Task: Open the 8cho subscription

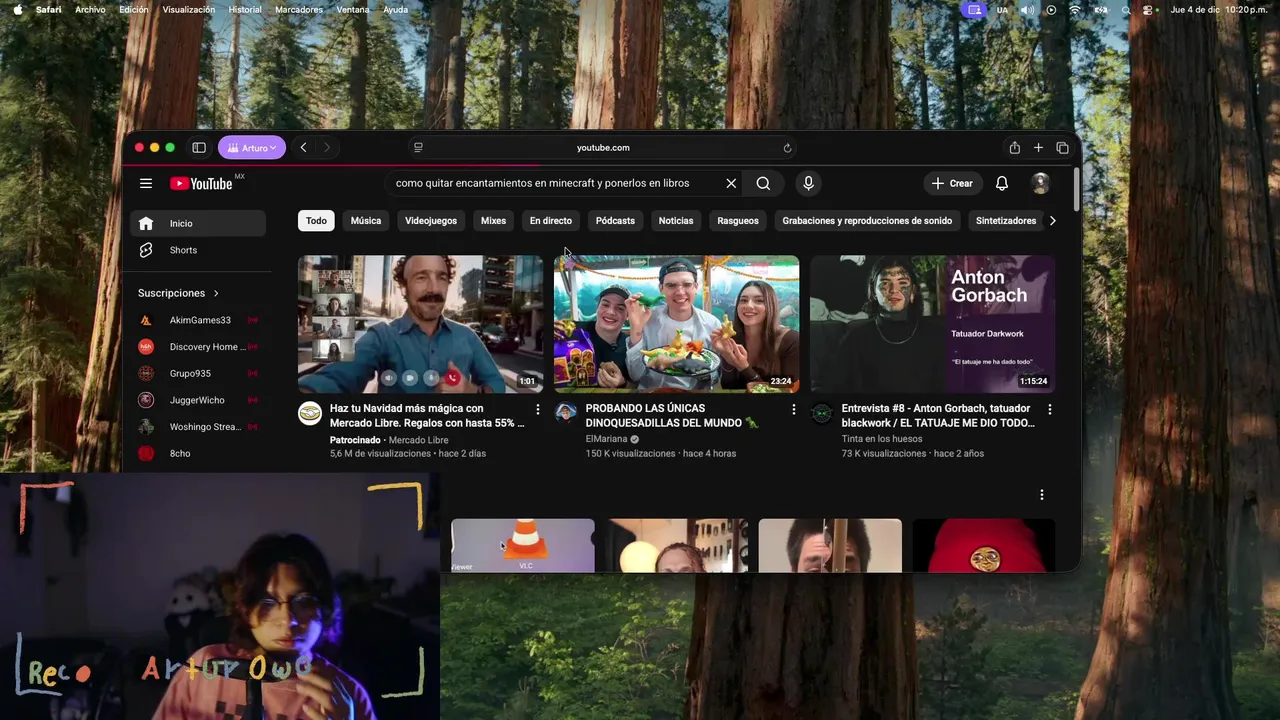Action: point(198,453)
